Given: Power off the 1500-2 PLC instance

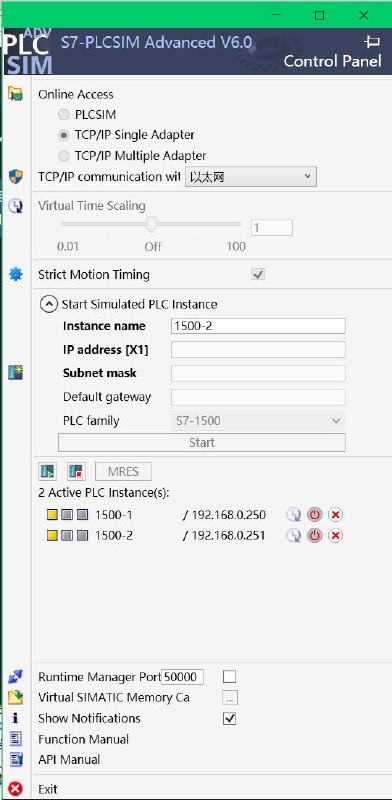Looking at the screenshot, I should (315, 535).
